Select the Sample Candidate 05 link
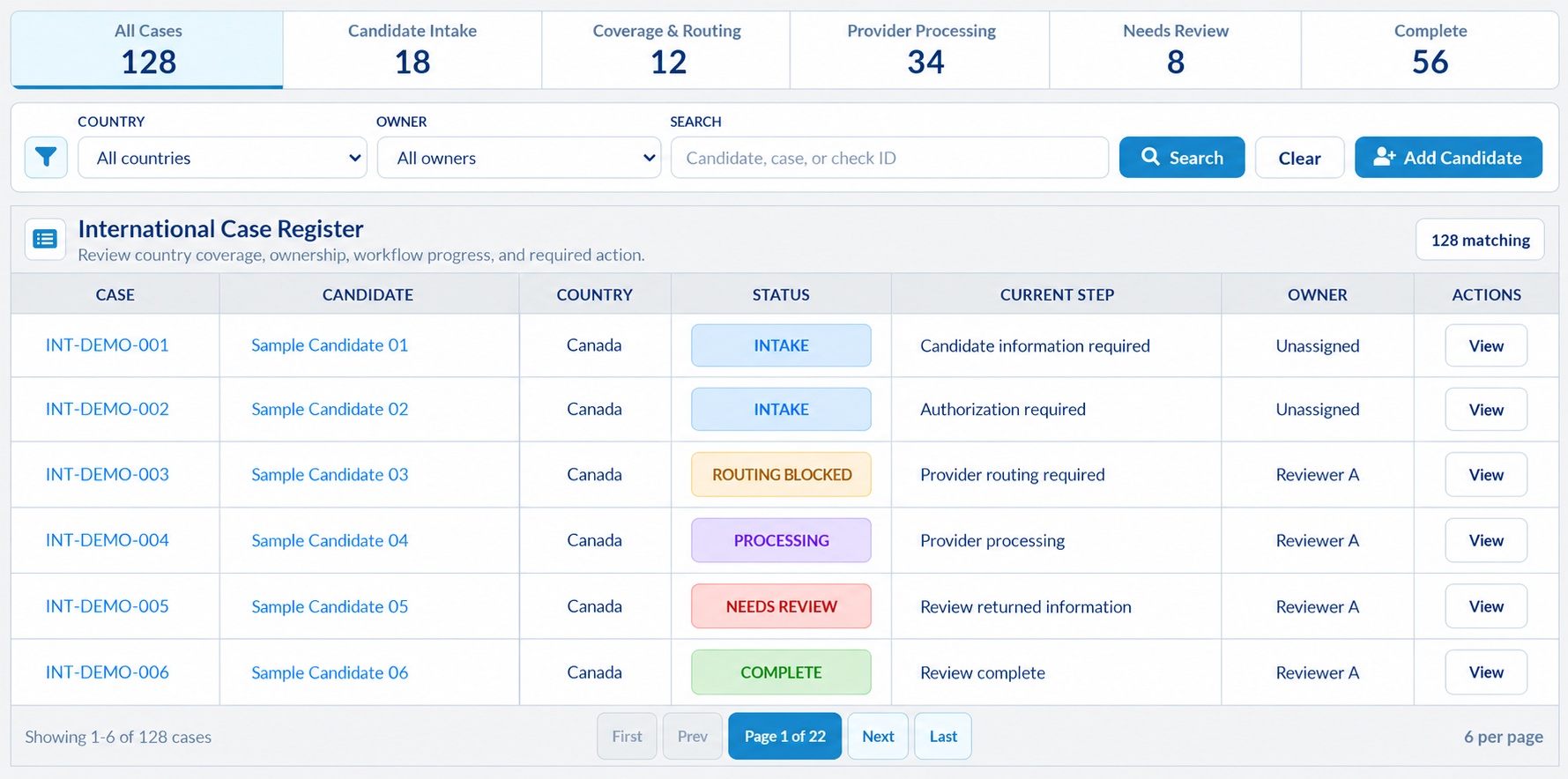 [x=330, y=606]
